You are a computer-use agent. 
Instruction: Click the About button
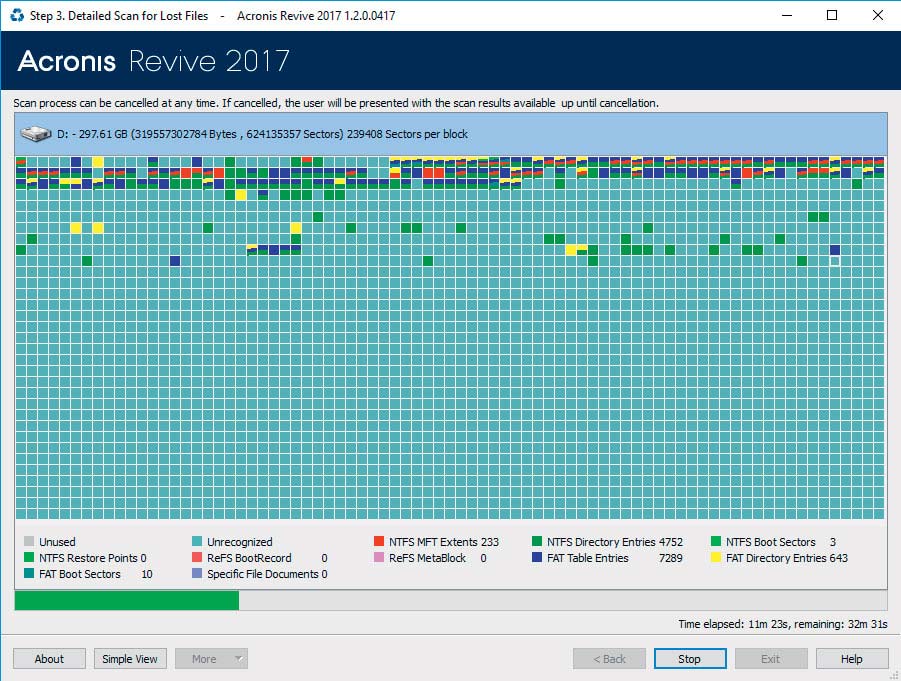[x=49, y=659]
